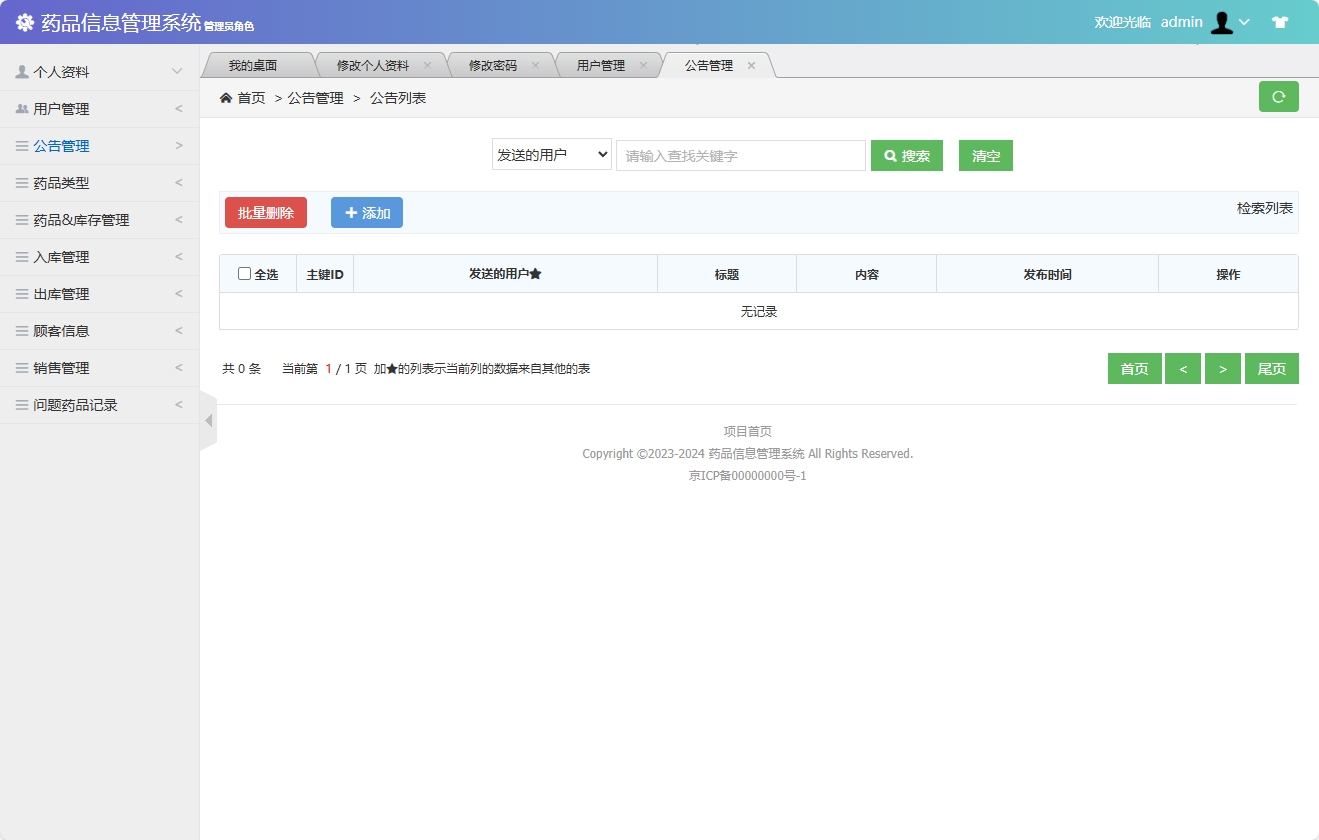Open the gift icon in the top bar
Viewport: 1319px width, 840px height.
pyautogui.click(x=1280, y=20)
